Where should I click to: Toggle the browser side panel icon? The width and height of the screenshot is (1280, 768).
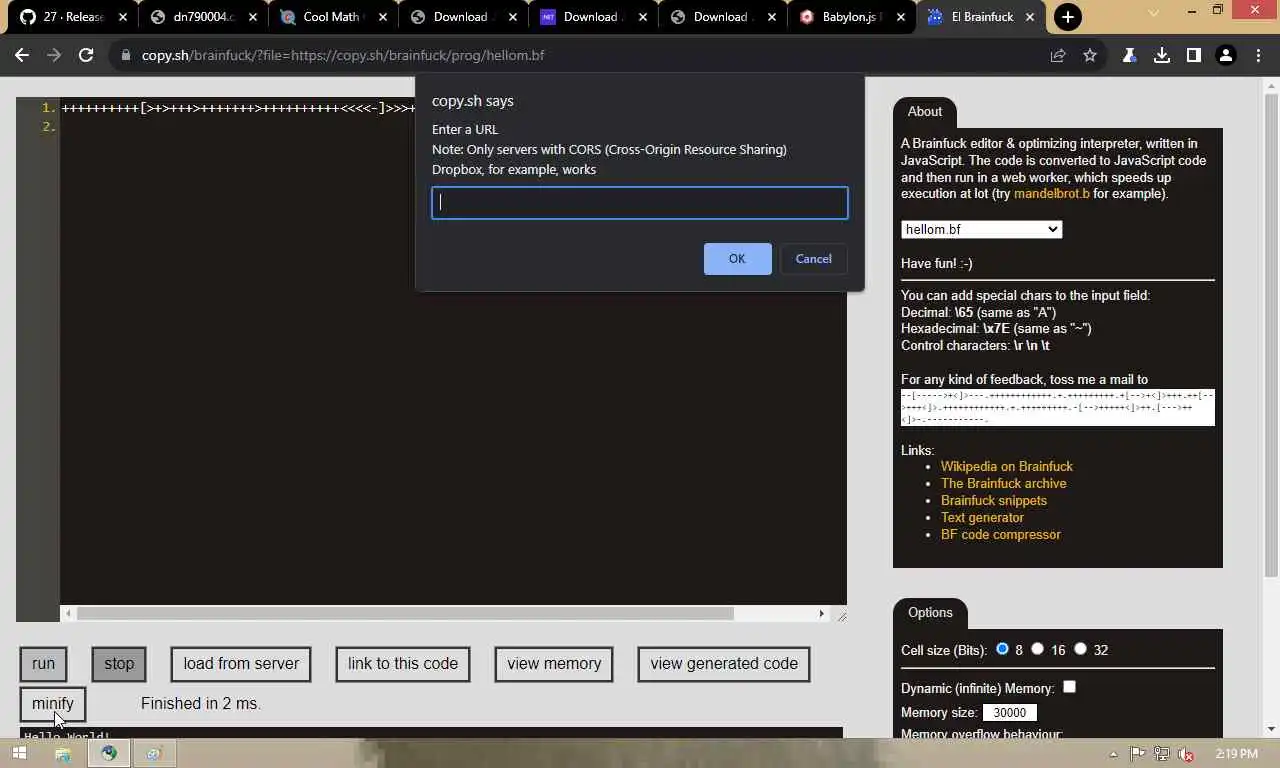coord(1194,56)
